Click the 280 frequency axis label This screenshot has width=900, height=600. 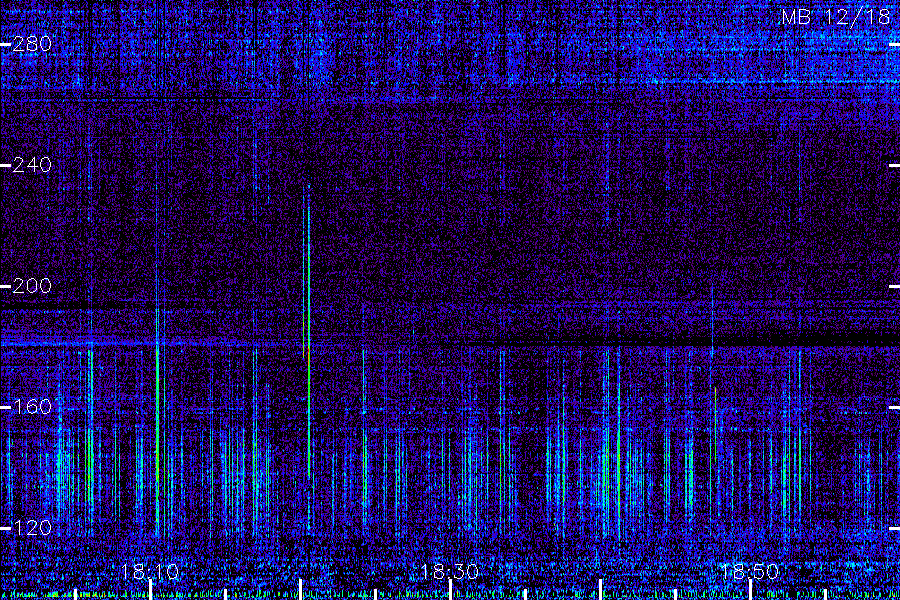click(32, 44)
